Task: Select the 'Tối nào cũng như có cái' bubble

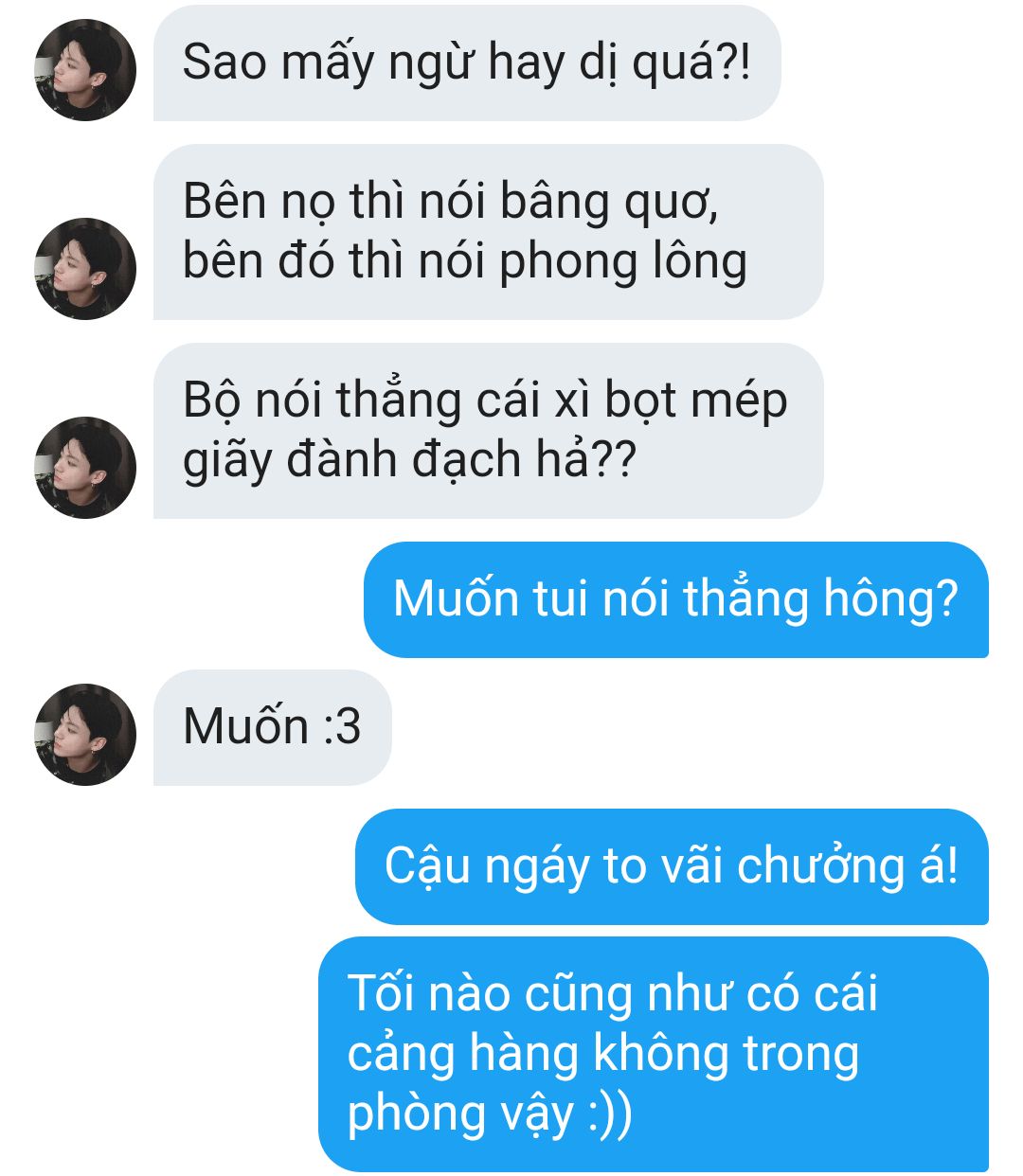Action: point(654,1054)
